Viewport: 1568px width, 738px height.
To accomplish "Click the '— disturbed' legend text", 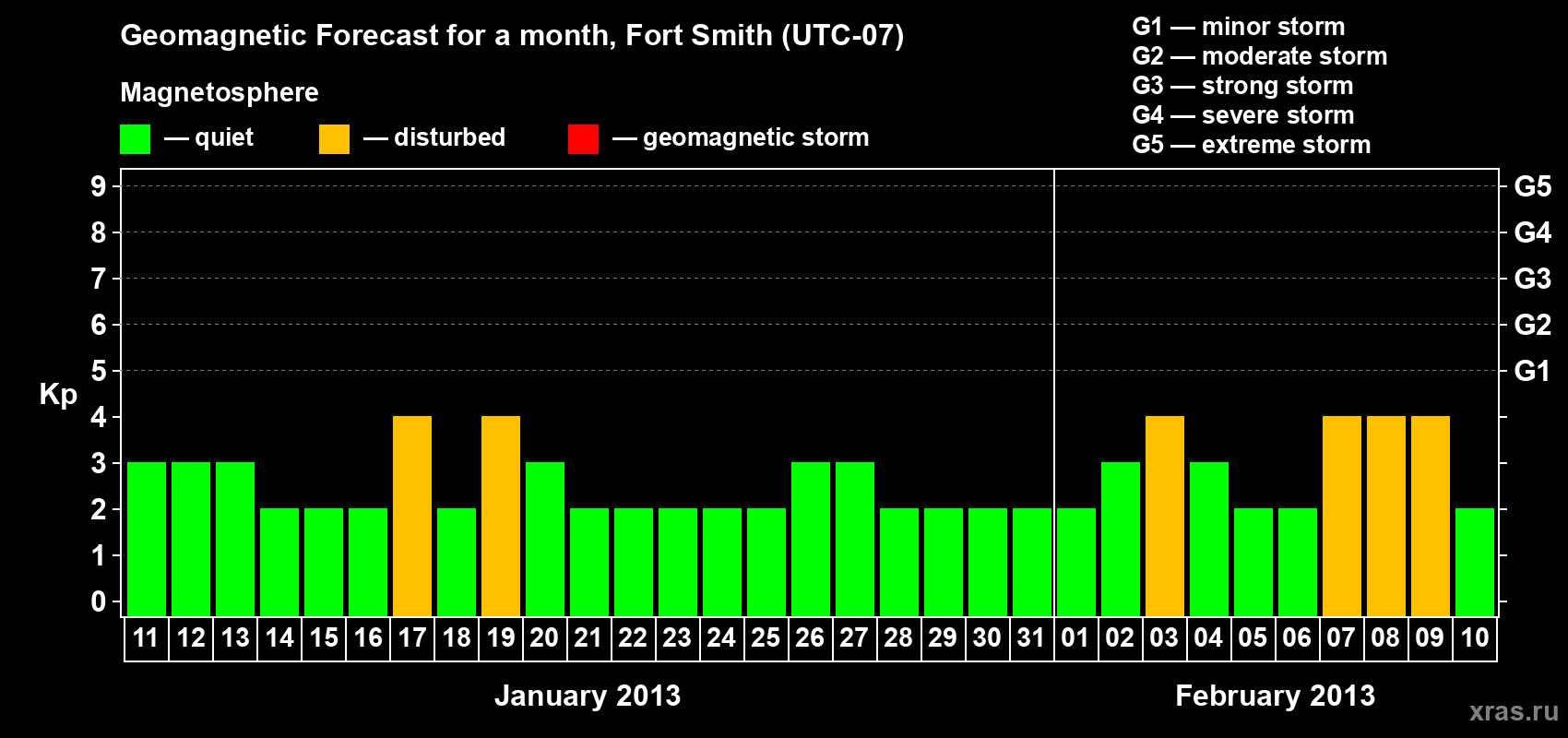I will (x=434, y=138).
